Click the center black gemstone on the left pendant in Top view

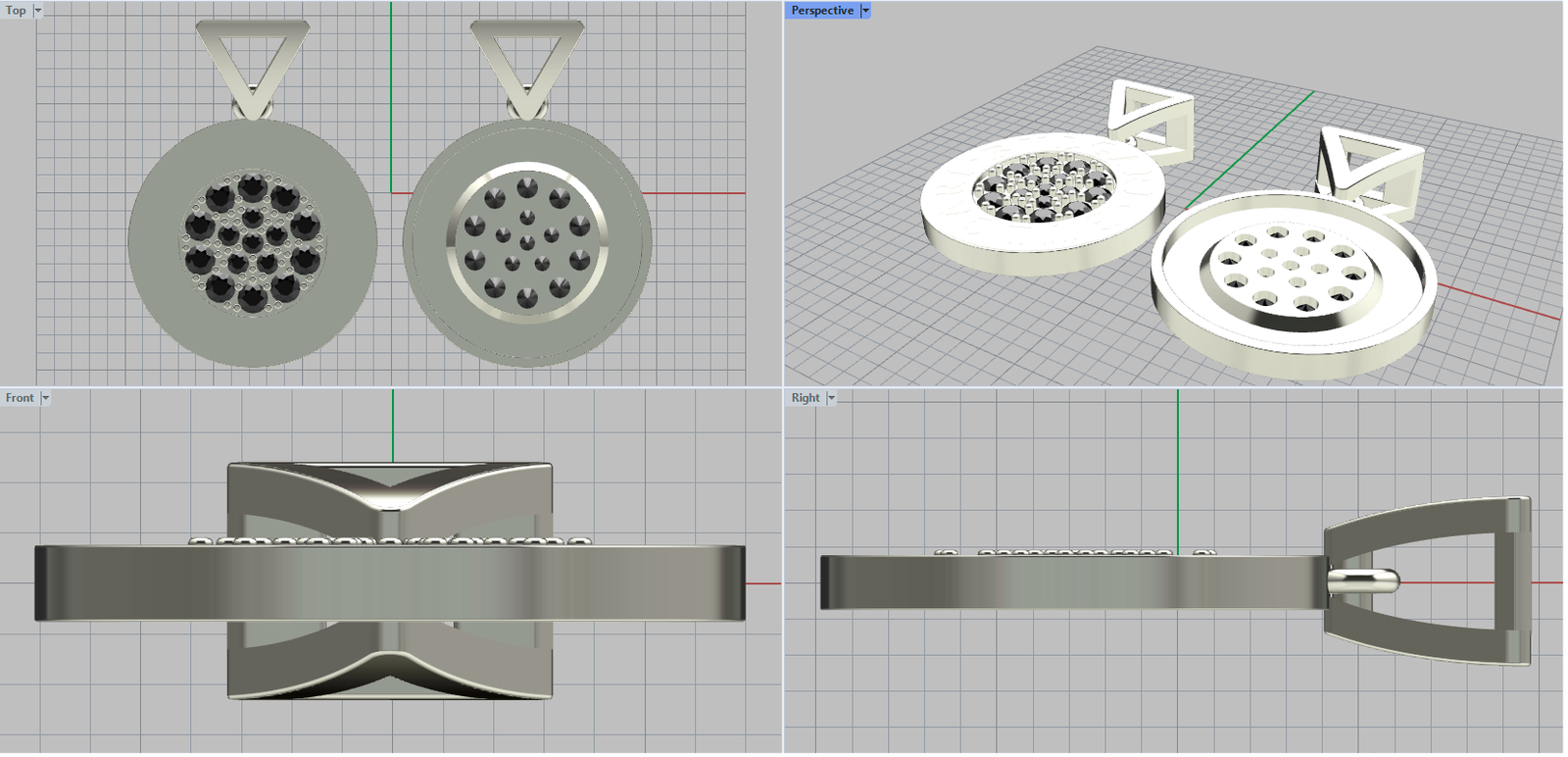[x=253, y=240]
